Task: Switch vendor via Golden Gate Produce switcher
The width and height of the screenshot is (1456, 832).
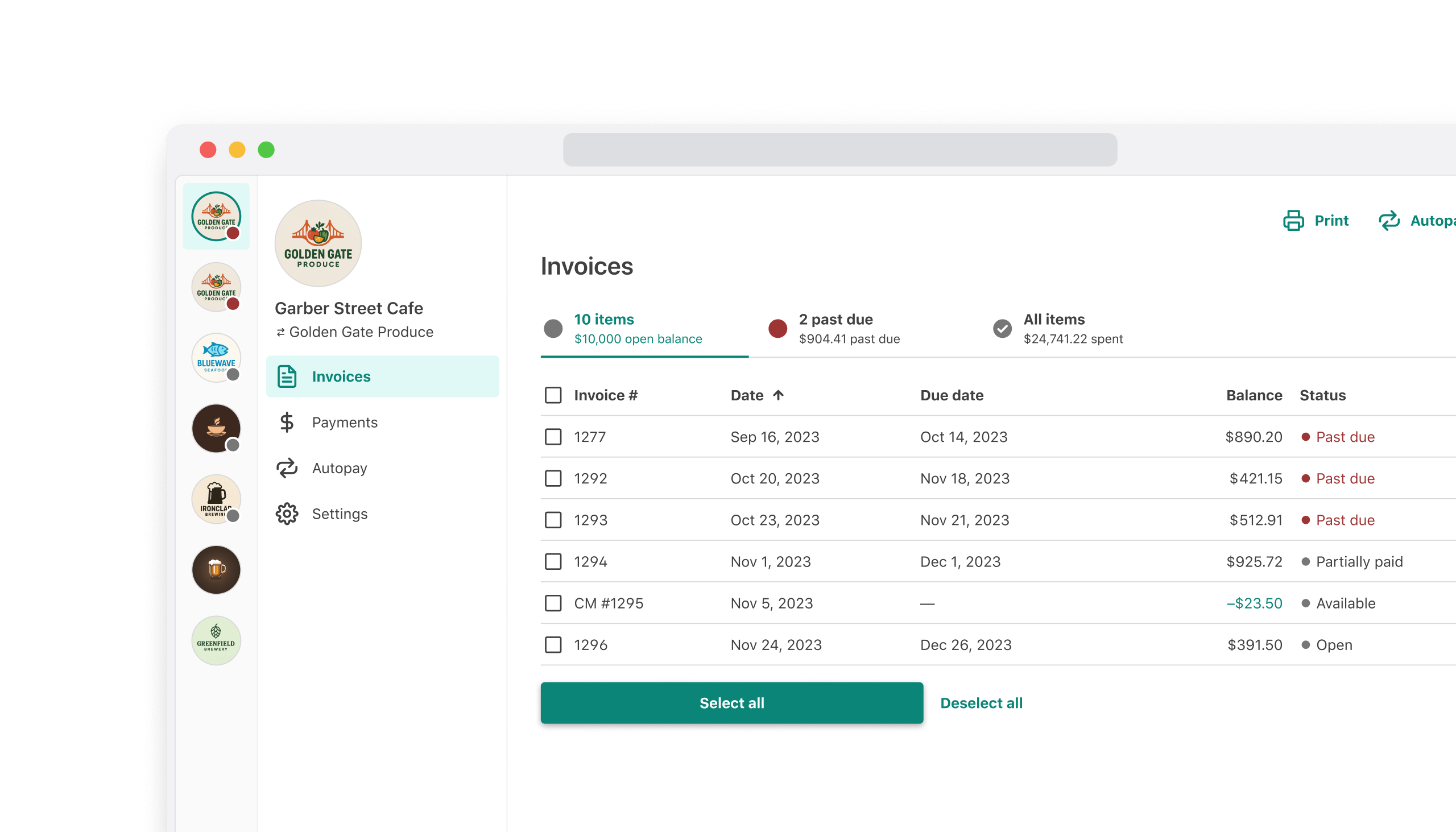Action: pyautogui.click(x=354, y=332)
